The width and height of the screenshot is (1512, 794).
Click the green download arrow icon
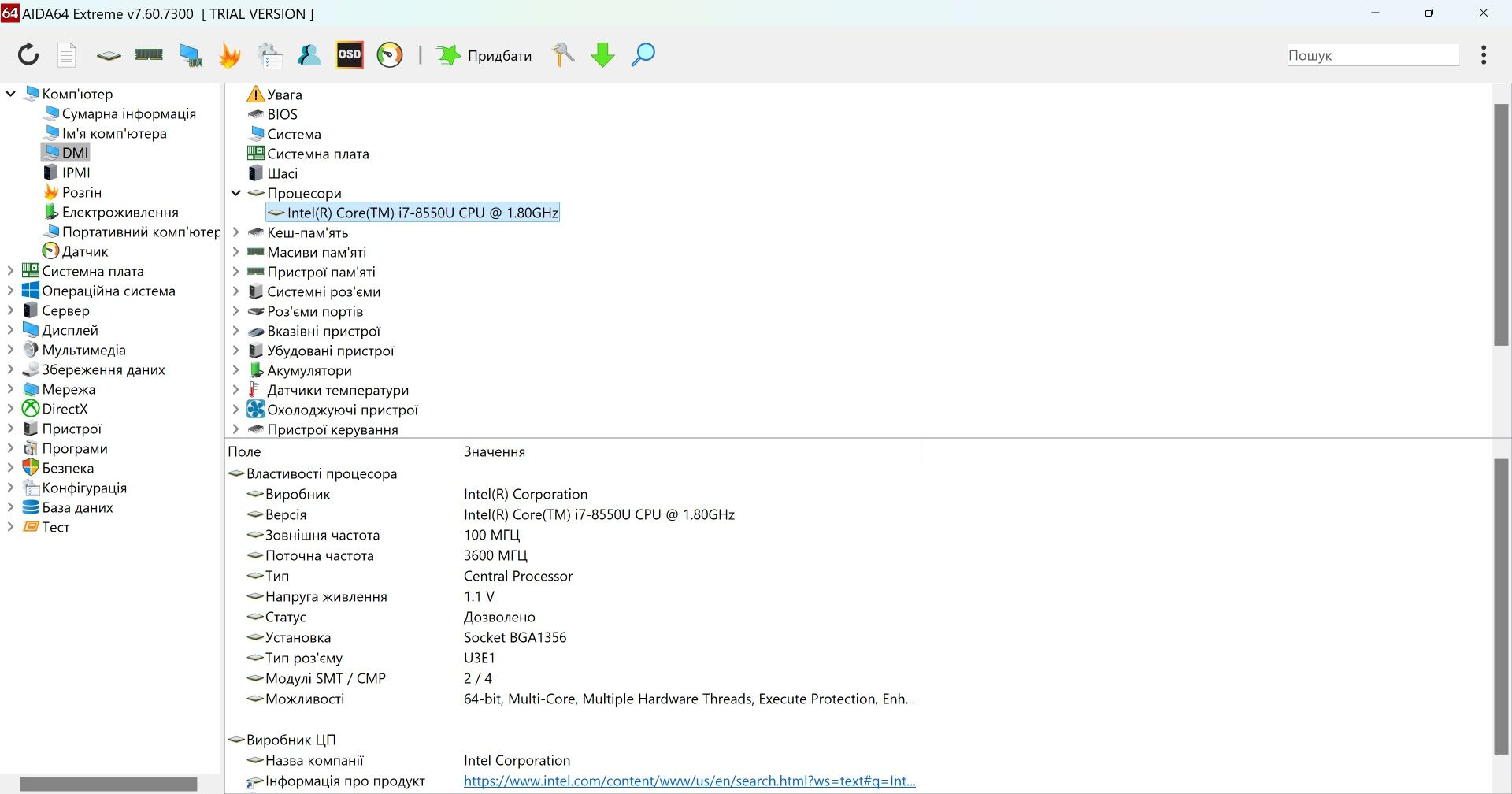[x=602, y=54]
